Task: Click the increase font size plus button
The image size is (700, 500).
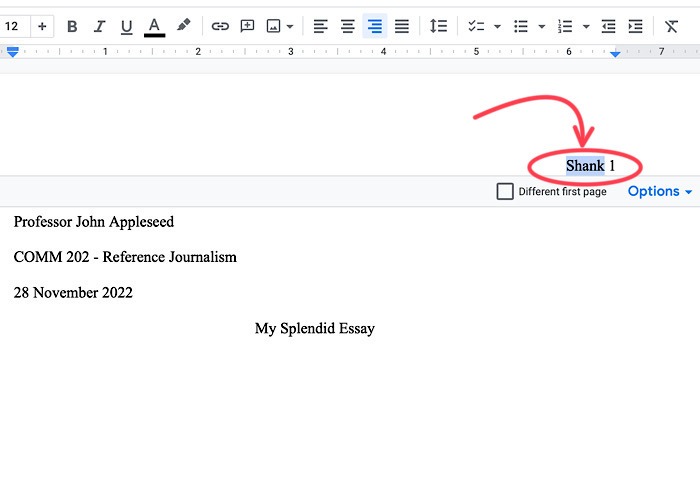Action: (x=42, y=26)
